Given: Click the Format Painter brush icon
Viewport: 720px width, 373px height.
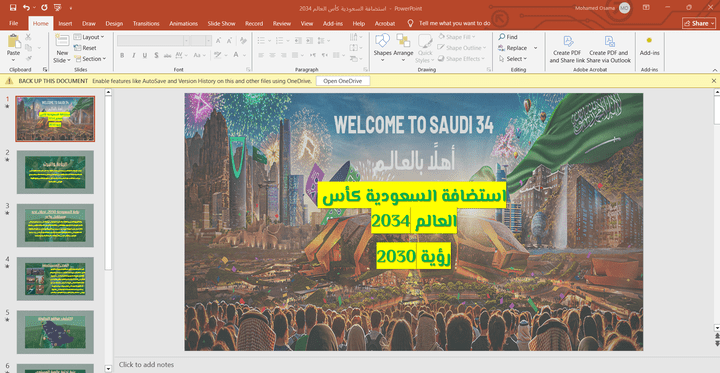Looking at the screenshot, I should pyautogui.click(x=28, y=58).
